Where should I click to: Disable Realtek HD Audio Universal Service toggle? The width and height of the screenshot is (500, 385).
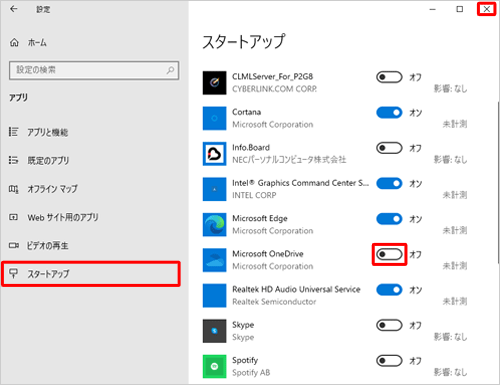[389, 290]
